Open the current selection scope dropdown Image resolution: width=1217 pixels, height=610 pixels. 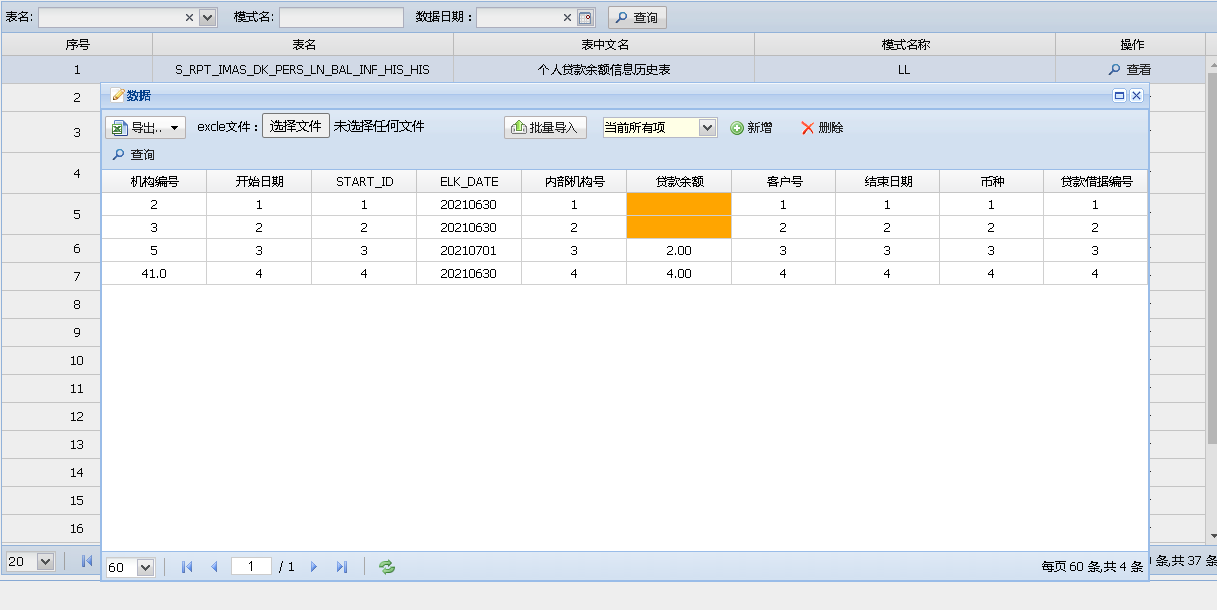707,128
